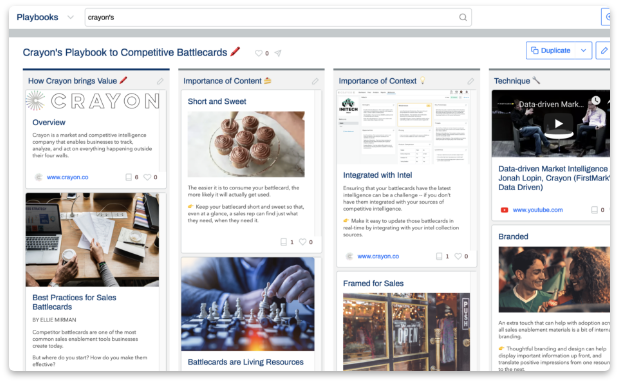Select the How Crayon brings Value header

click(x=72, y=81)
